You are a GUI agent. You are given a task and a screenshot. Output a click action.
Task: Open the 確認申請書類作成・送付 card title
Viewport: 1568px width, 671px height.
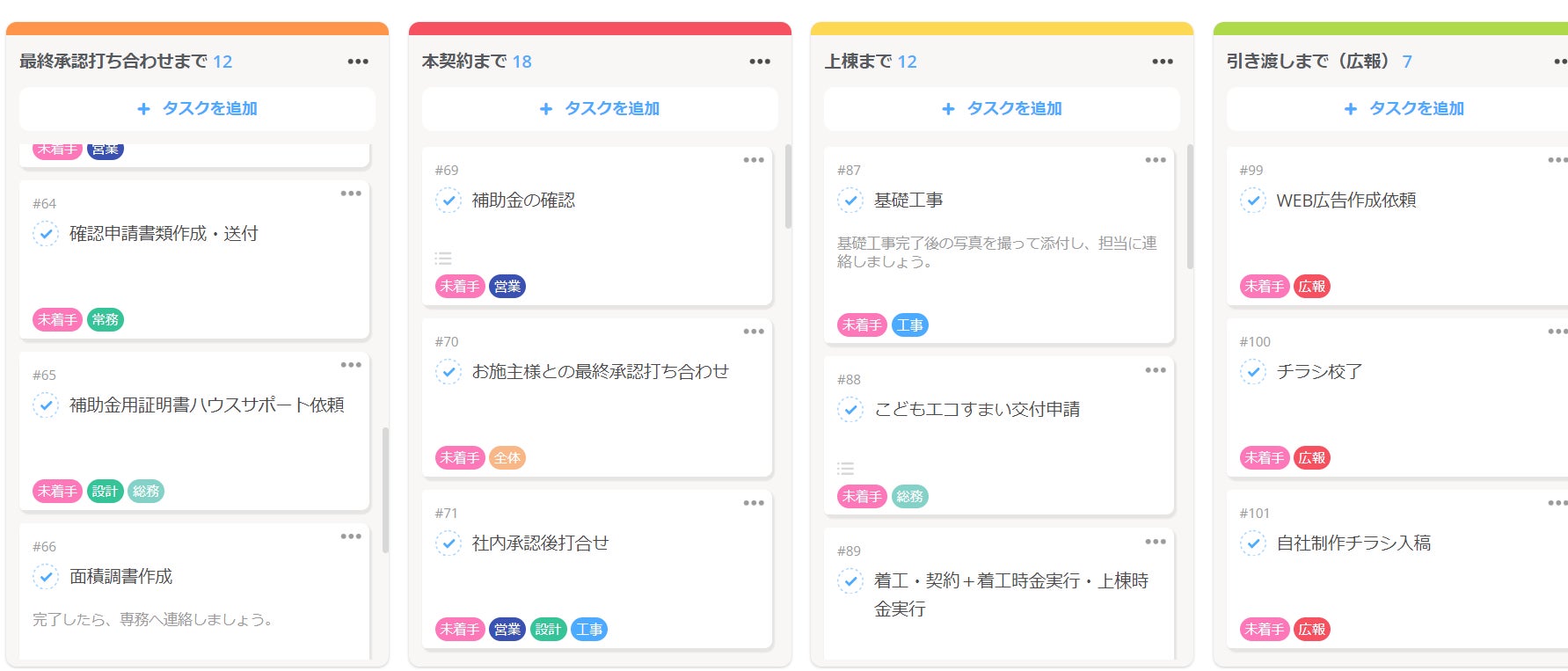click(x=164, y=234)
